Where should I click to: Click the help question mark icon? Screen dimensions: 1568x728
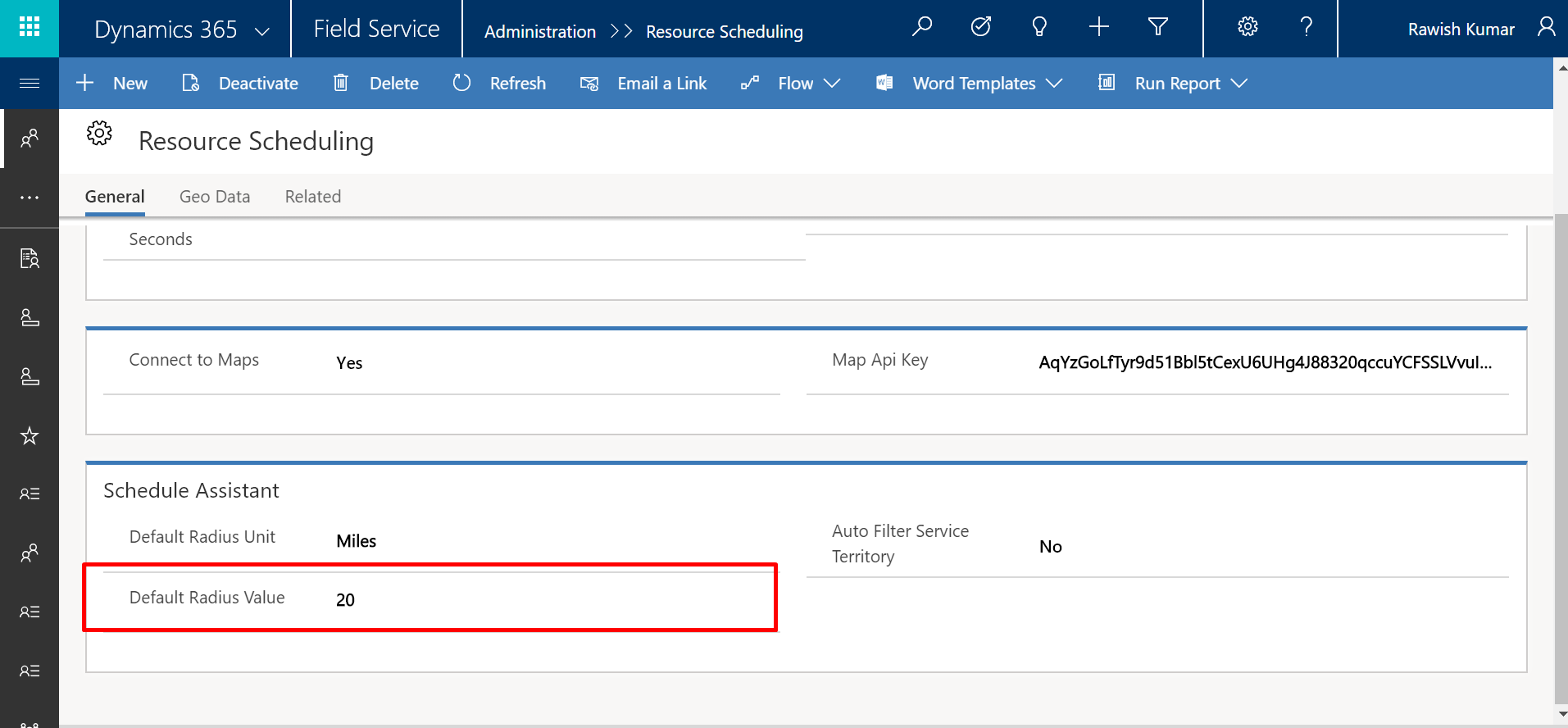[1307, 28]
